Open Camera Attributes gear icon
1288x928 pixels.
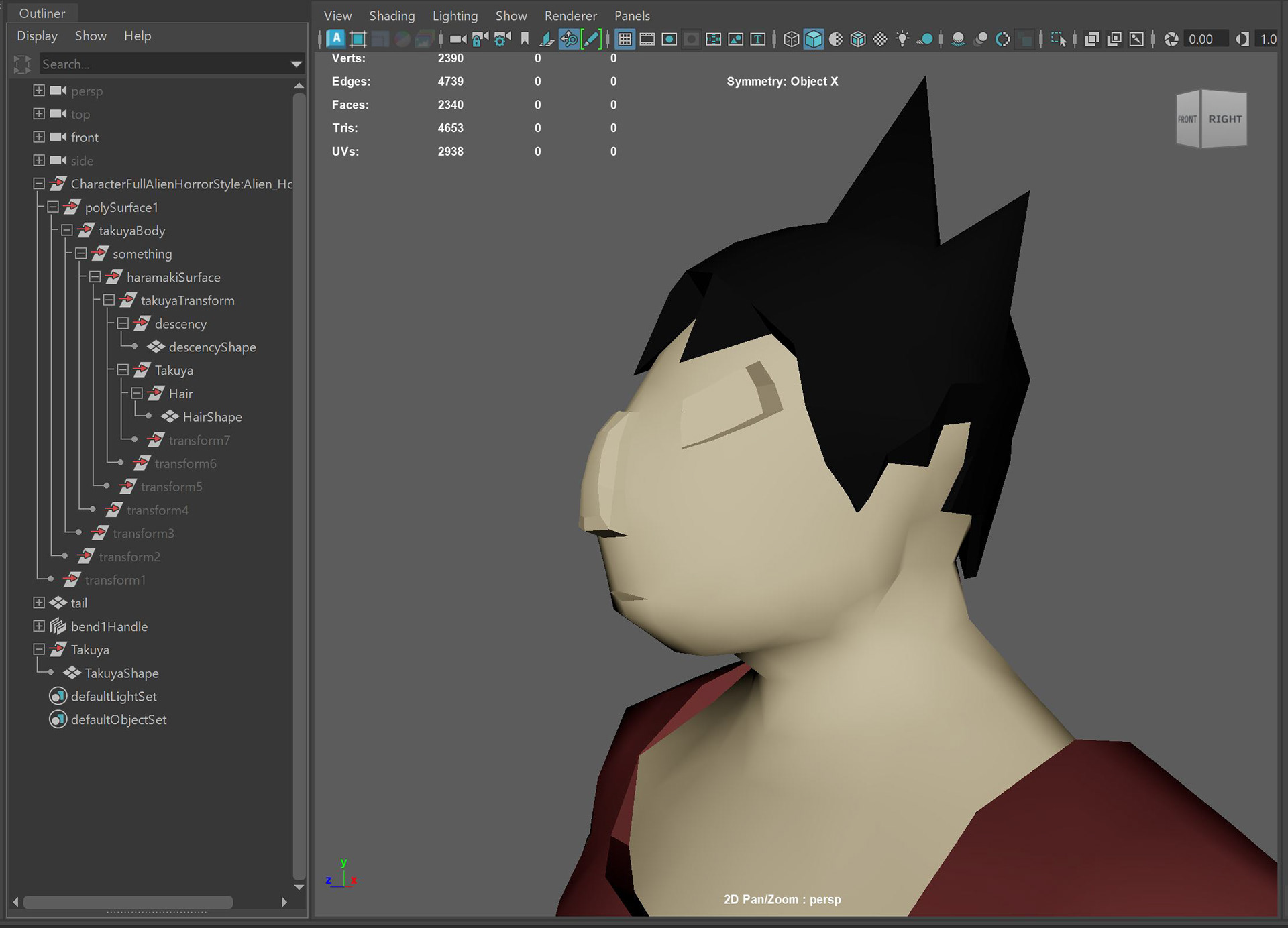coord(501,39)
